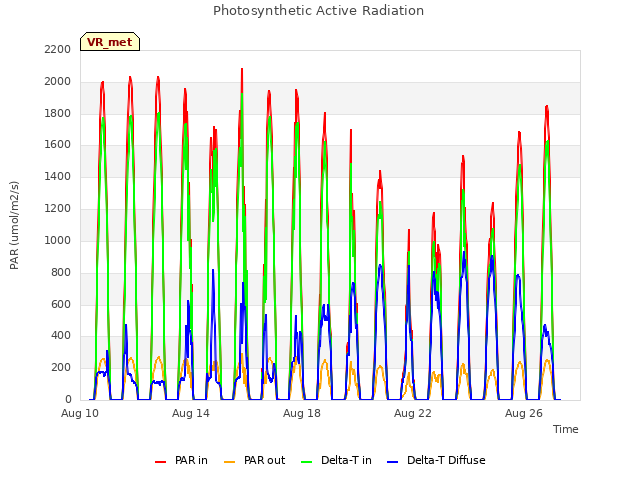Click the 0 y-axis tick label
This screenshot has width=640, height=480.
pyautogui.click(x=68, y=399)
